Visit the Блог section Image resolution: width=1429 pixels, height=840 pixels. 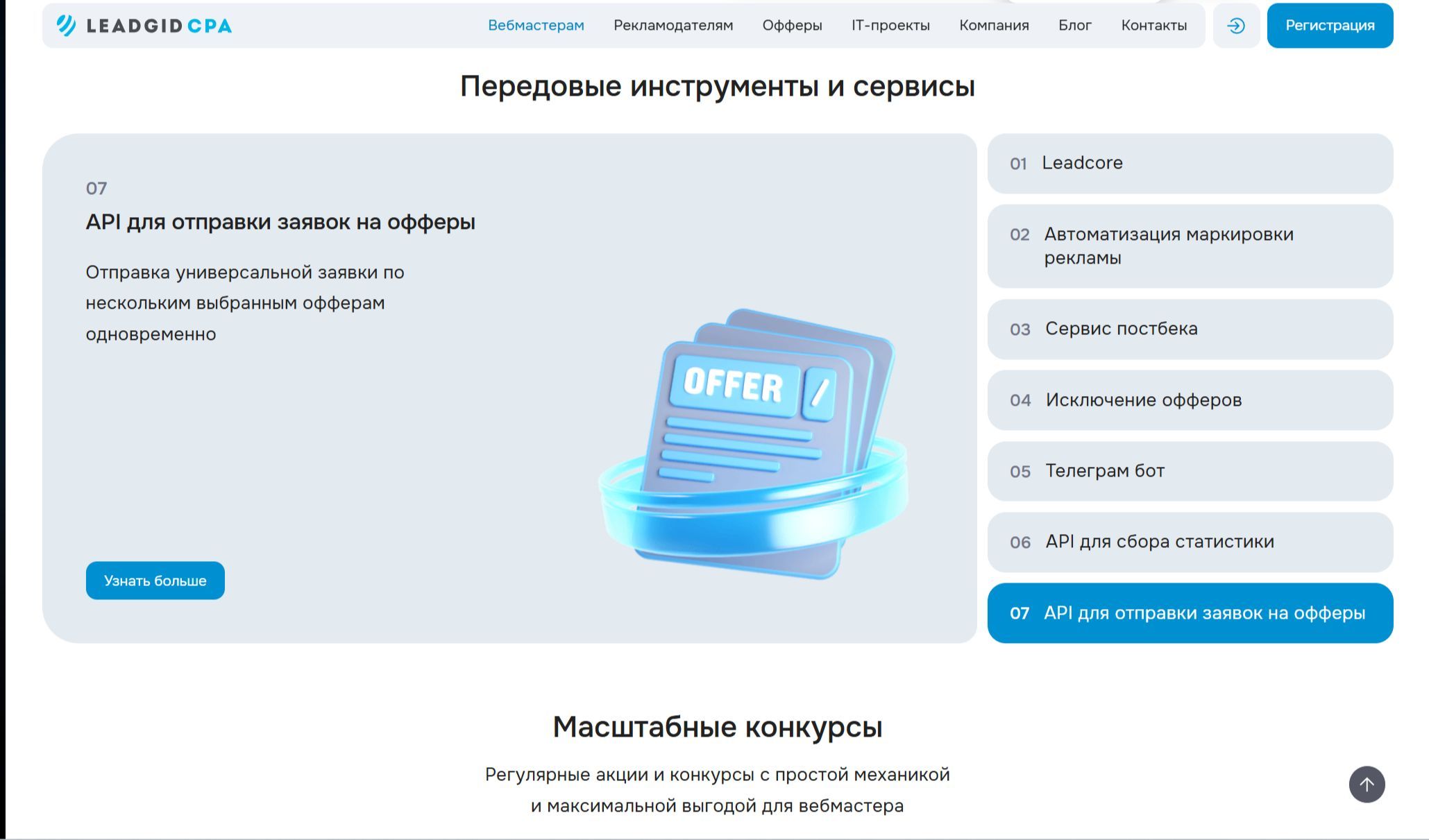1074,26
